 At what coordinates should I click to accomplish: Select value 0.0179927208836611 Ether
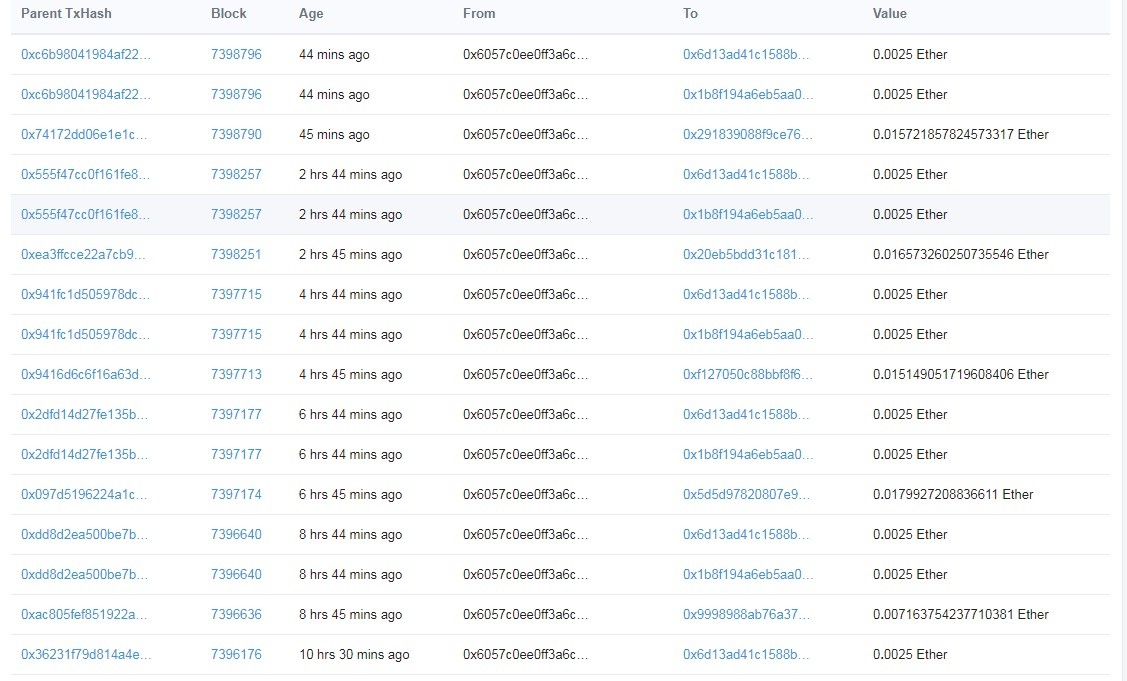pos(953,495)
